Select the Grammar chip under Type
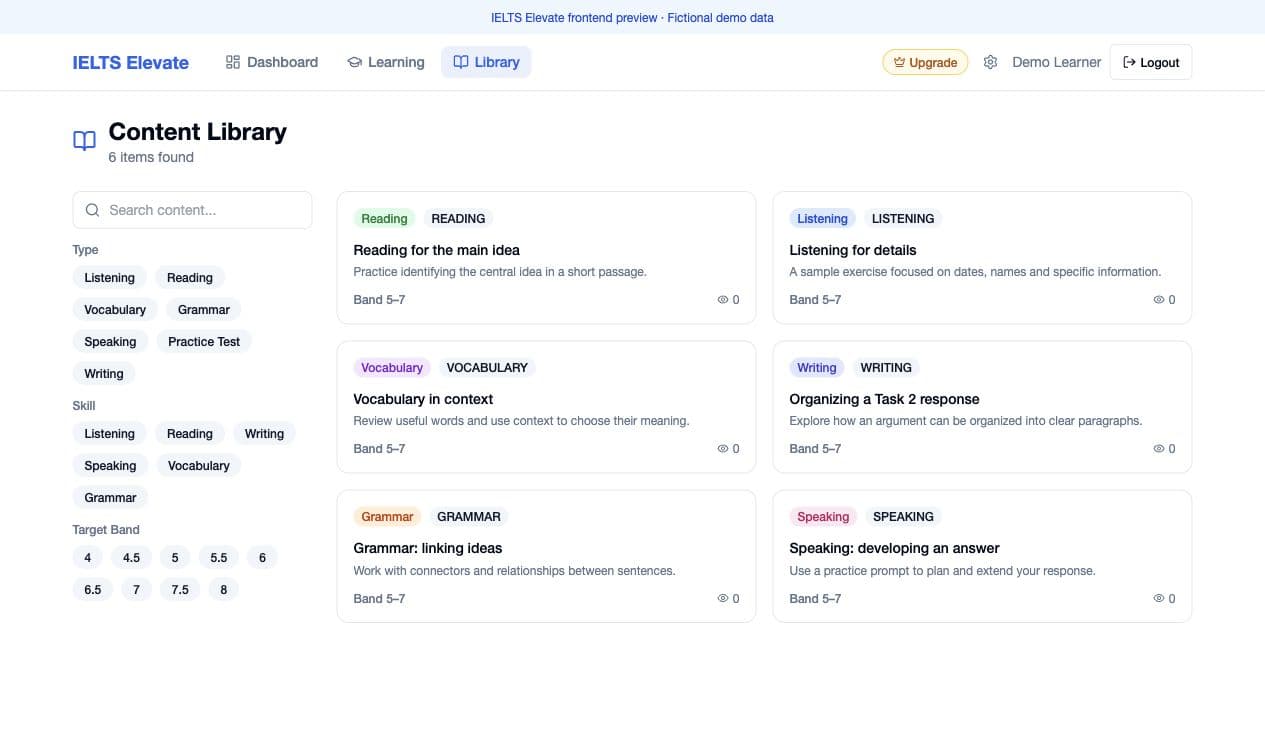The width and height of the screenshot is (1265, 754). tap(204, 310)
